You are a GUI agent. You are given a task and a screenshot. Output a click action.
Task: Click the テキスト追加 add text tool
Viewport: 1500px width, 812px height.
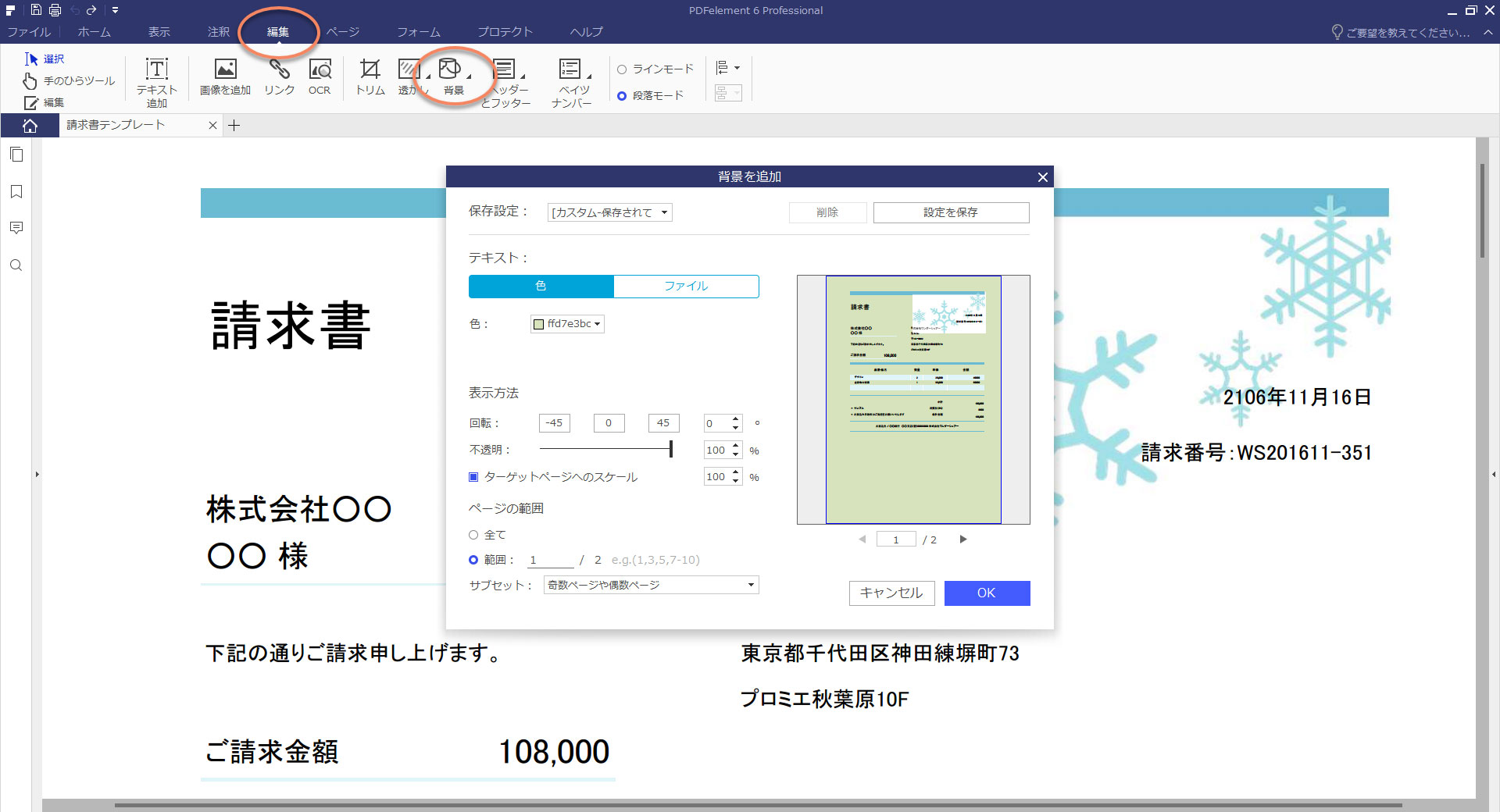(157, 81)
